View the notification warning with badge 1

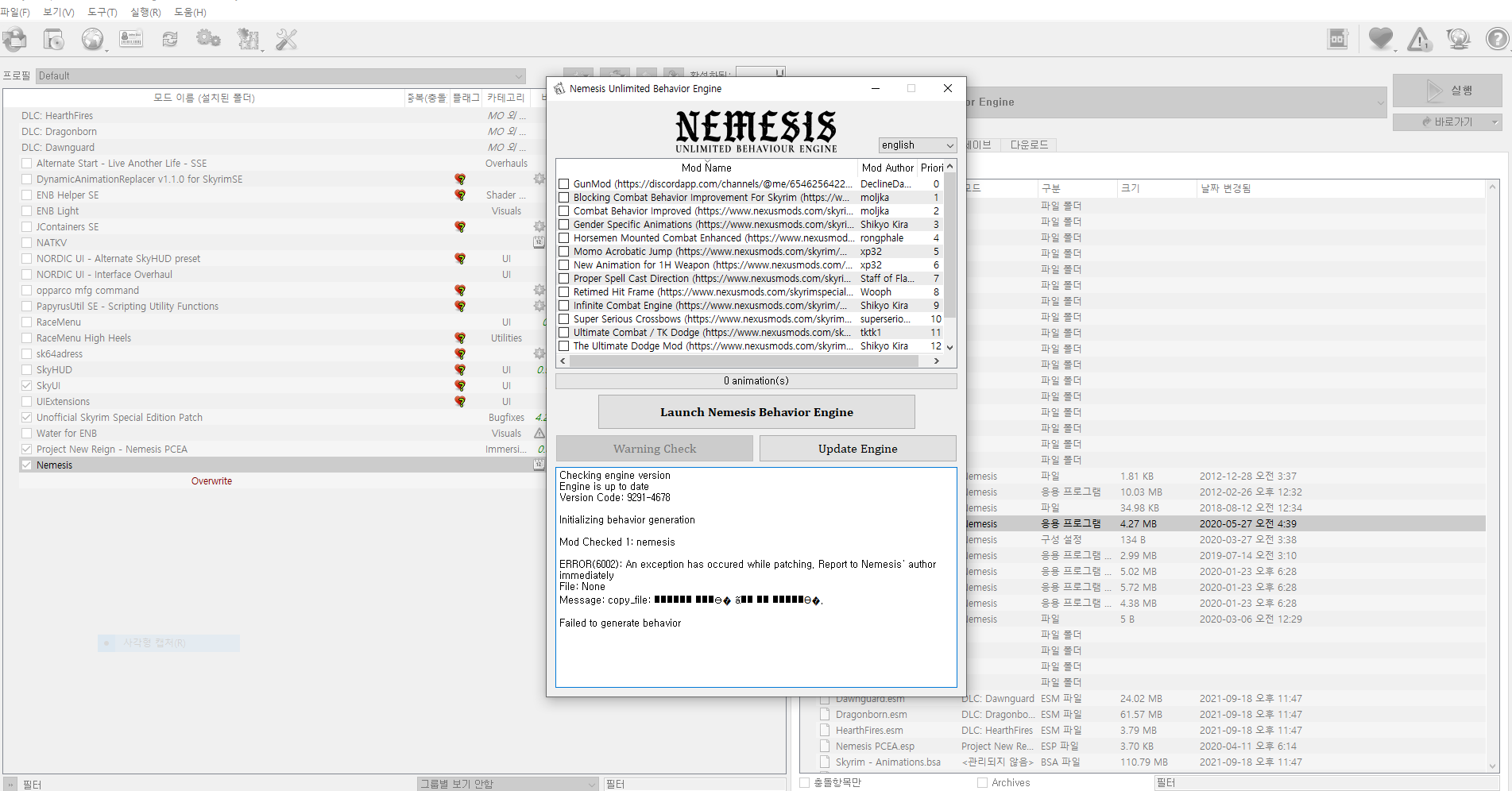(x=1419, y=39)
